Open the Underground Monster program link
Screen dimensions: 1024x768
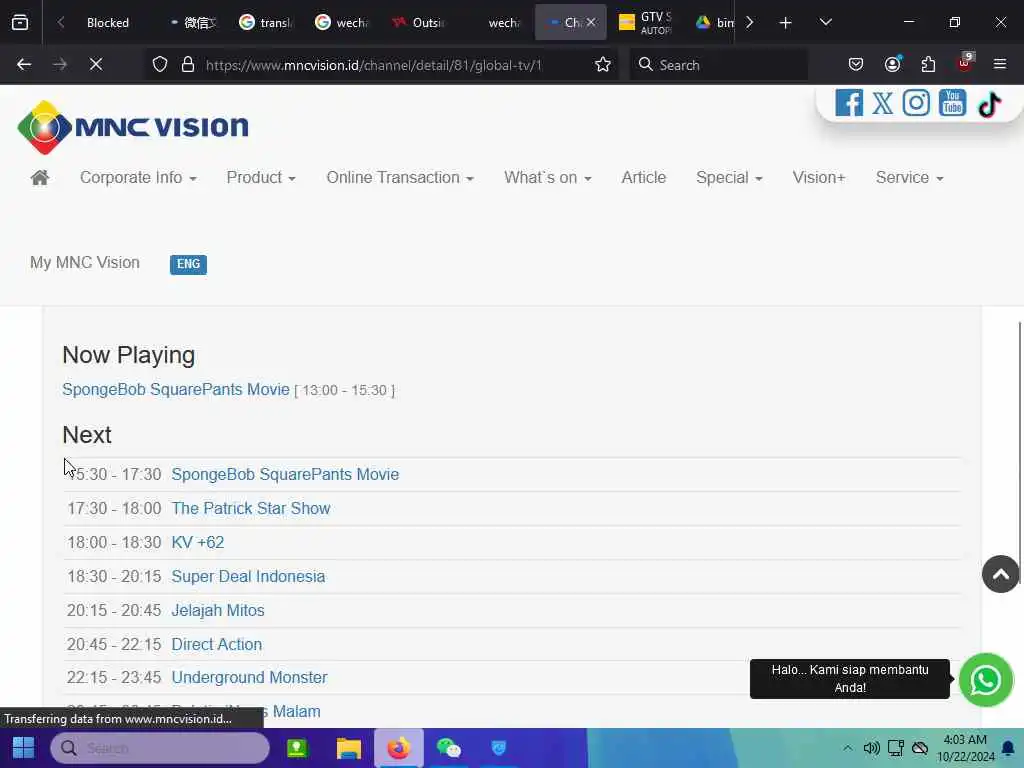coord(249,677)
